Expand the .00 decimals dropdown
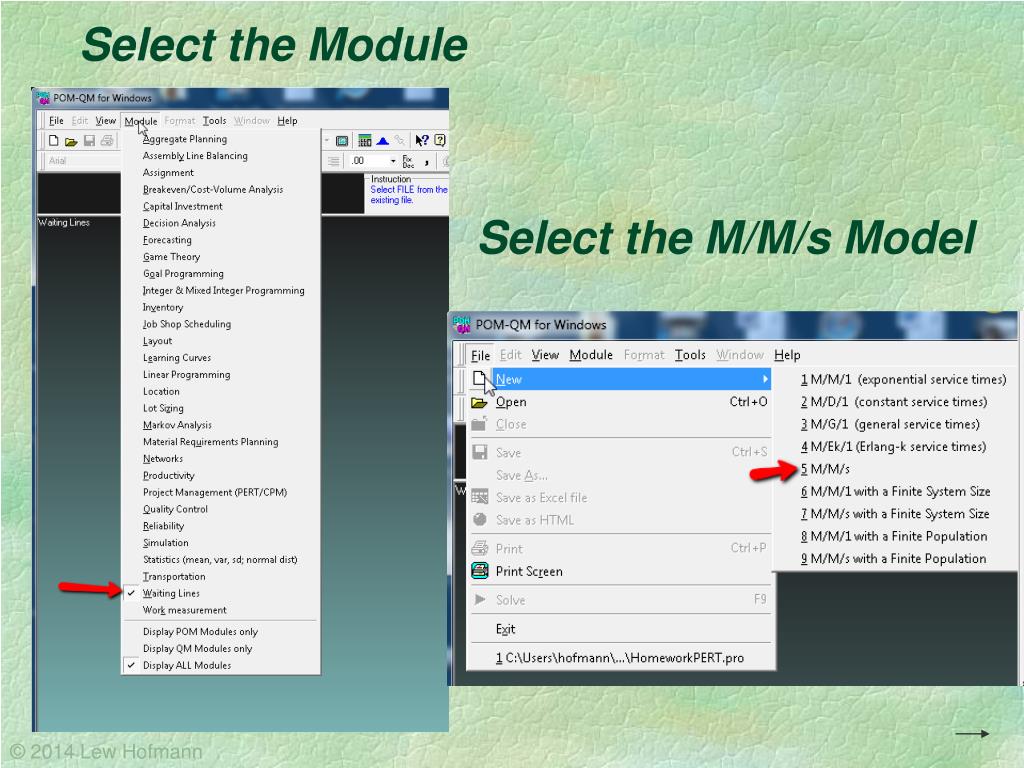Viewport: 1024px width, 768px height. 393,161
